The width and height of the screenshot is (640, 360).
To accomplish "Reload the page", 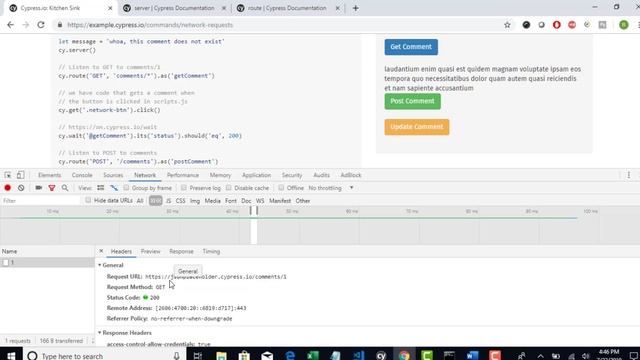I will coord(41,25).
